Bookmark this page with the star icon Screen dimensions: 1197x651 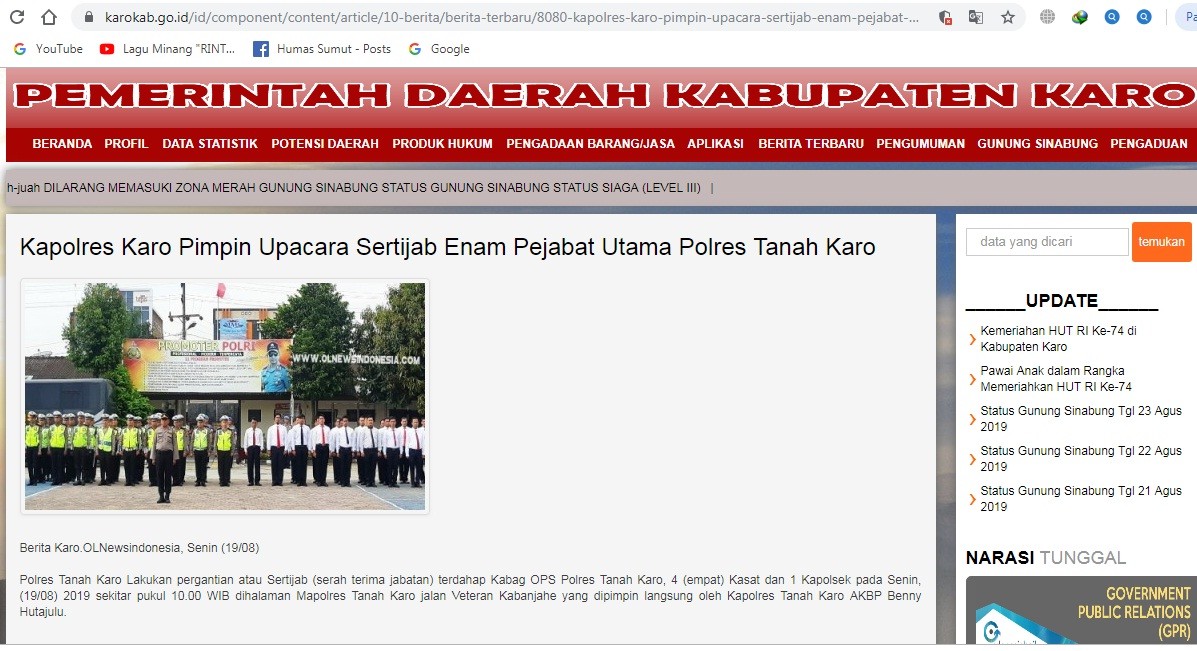pos(1007,17)
